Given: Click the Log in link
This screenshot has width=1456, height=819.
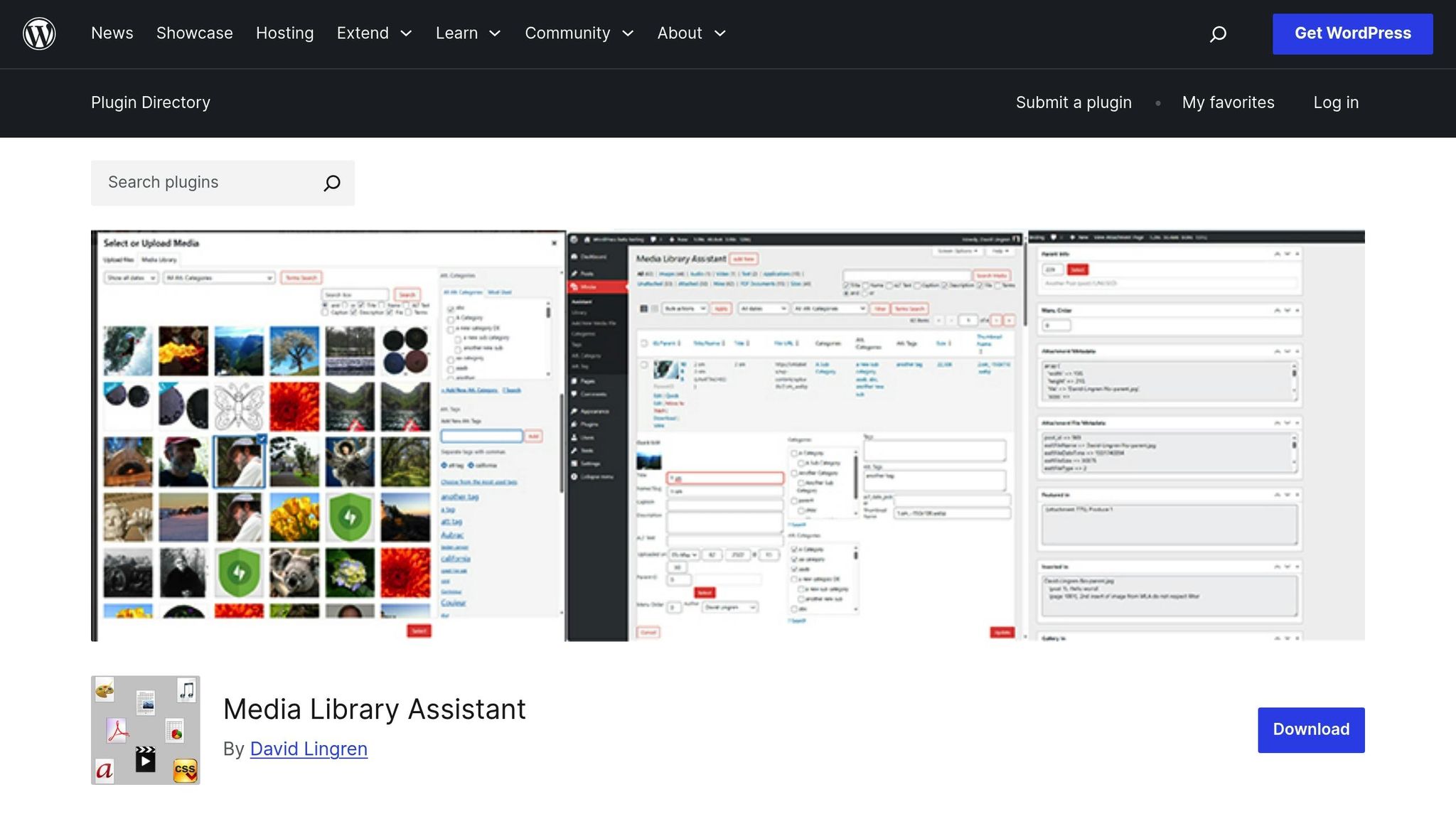Looking at the screenshot, I should [x=1335, y=102].
